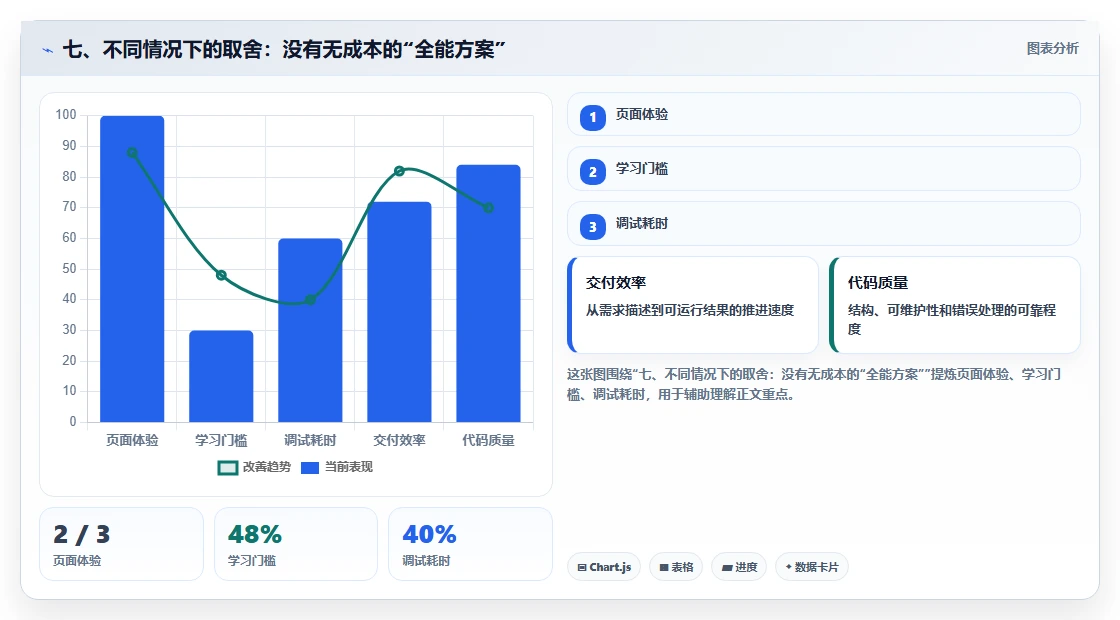Click the lightning icon beside the title
Image resolution: width=1120 pixels, height=620 pixels.
pos(48,50)
